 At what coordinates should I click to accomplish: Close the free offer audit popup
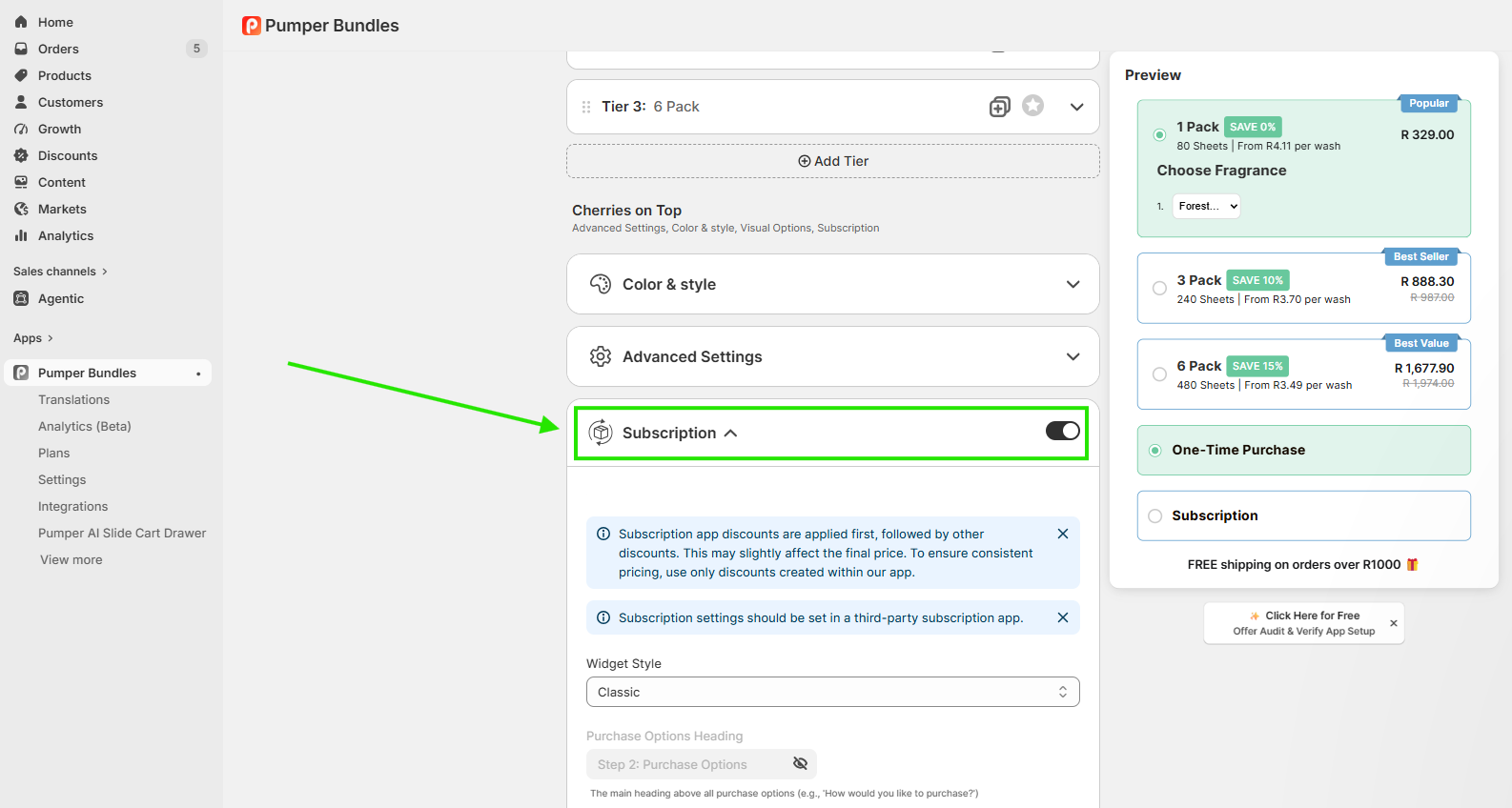[1394, 623]
